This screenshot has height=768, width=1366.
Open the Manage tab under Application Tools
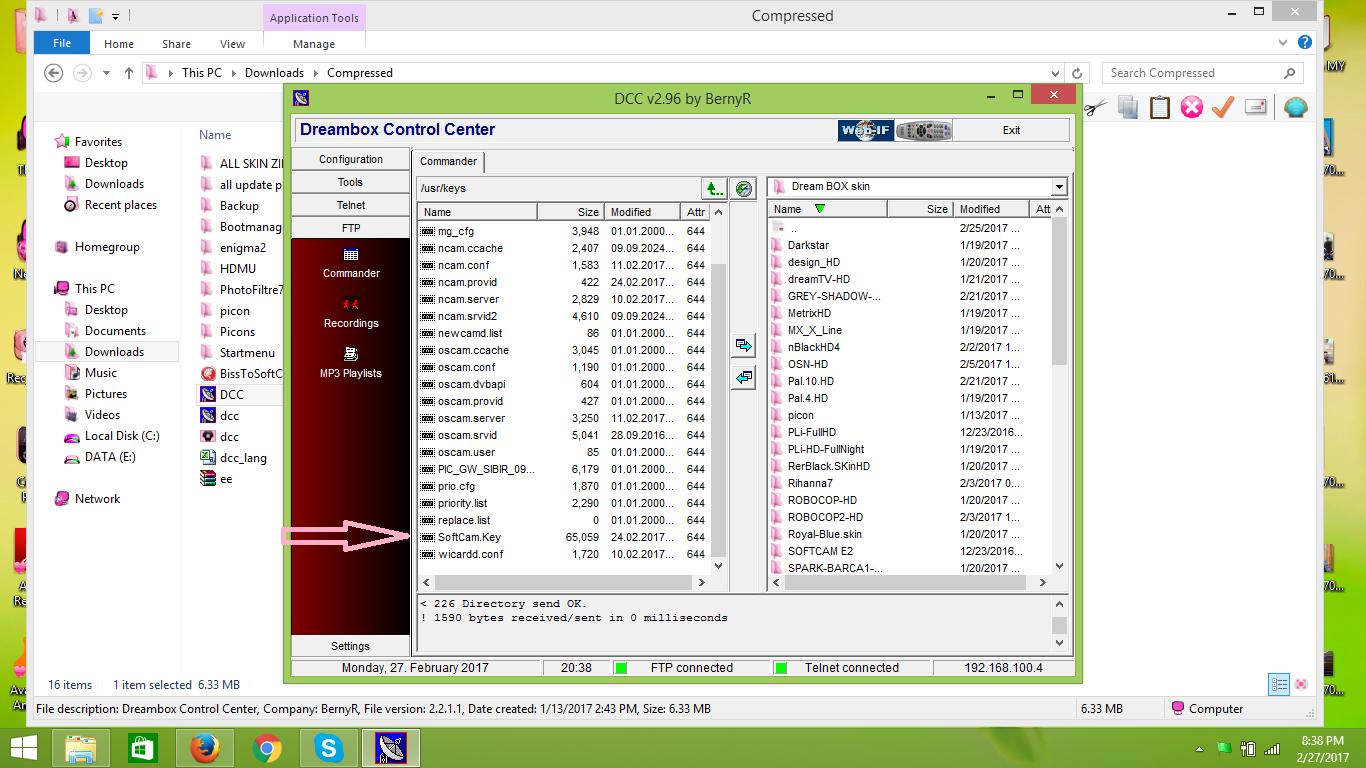[314, 44]
